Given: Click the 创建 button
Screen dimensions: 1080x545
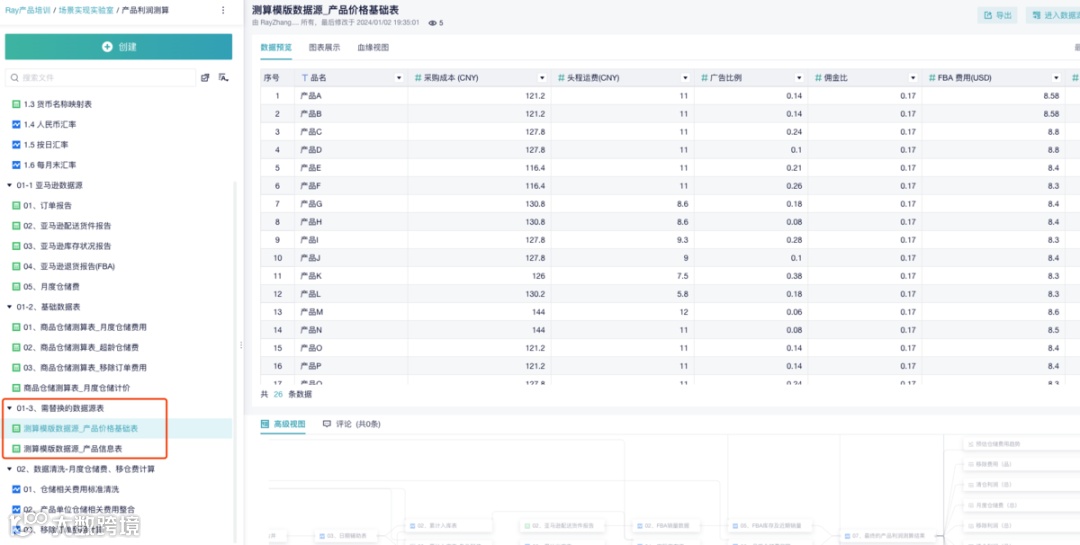Looking at the screenshot, I should click(118, 47).
